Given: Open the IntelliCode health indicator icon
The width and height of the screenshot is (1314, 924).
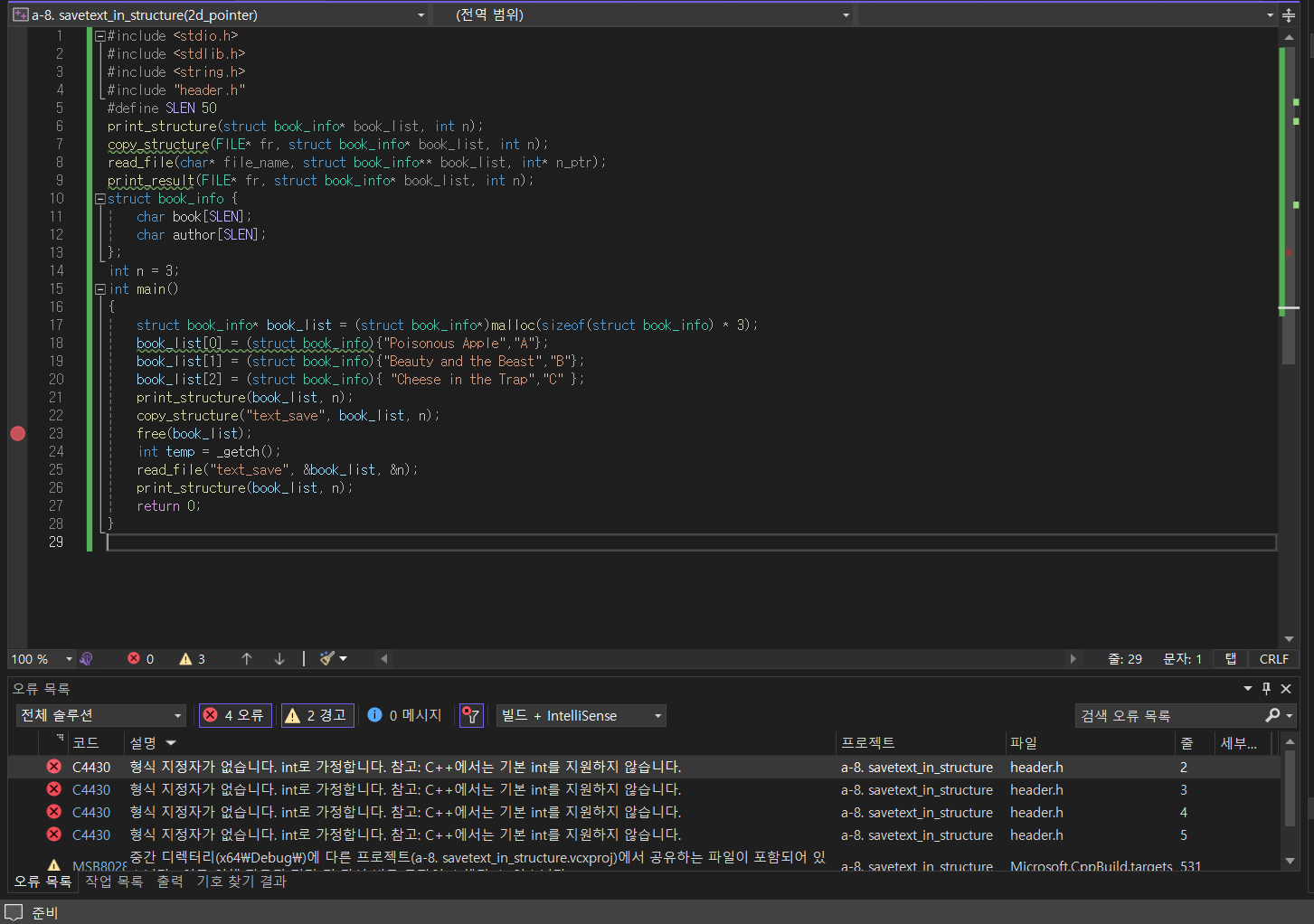Looking at the screenshot, I should pyautogui.click(x=87, y=659).
